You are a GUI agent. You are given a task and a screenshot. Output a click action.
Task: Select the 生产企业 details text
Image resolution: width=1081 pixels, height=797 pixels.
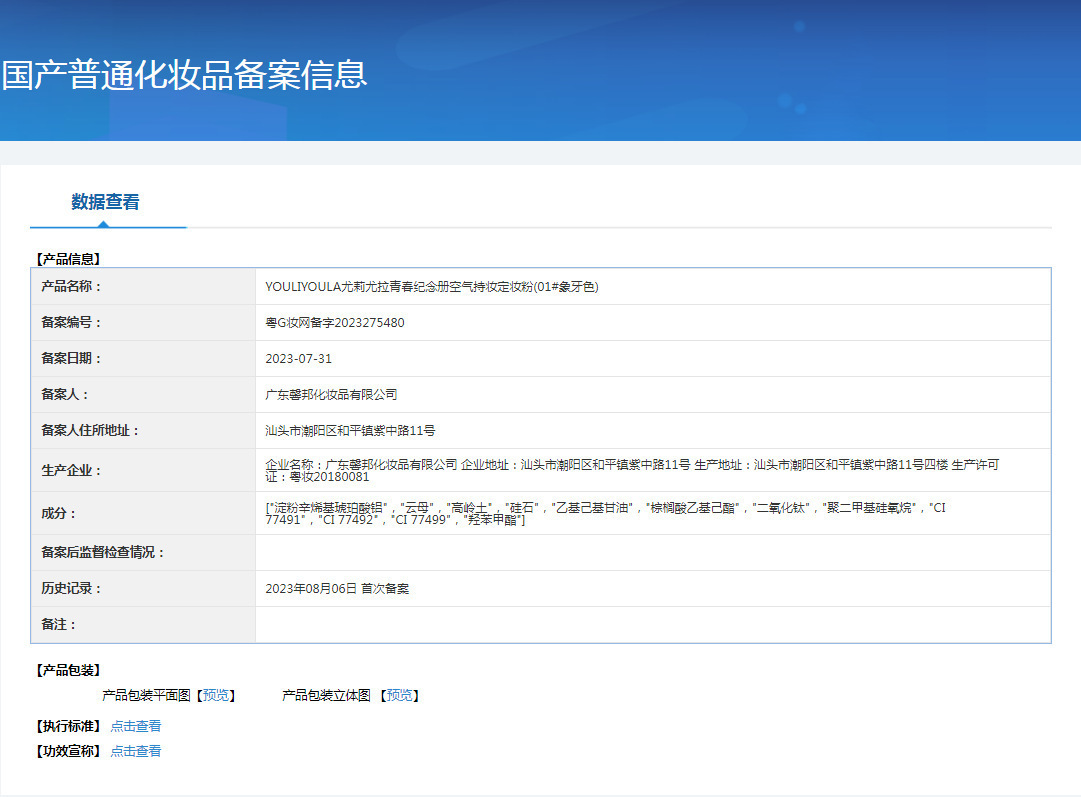pos(632,470)
